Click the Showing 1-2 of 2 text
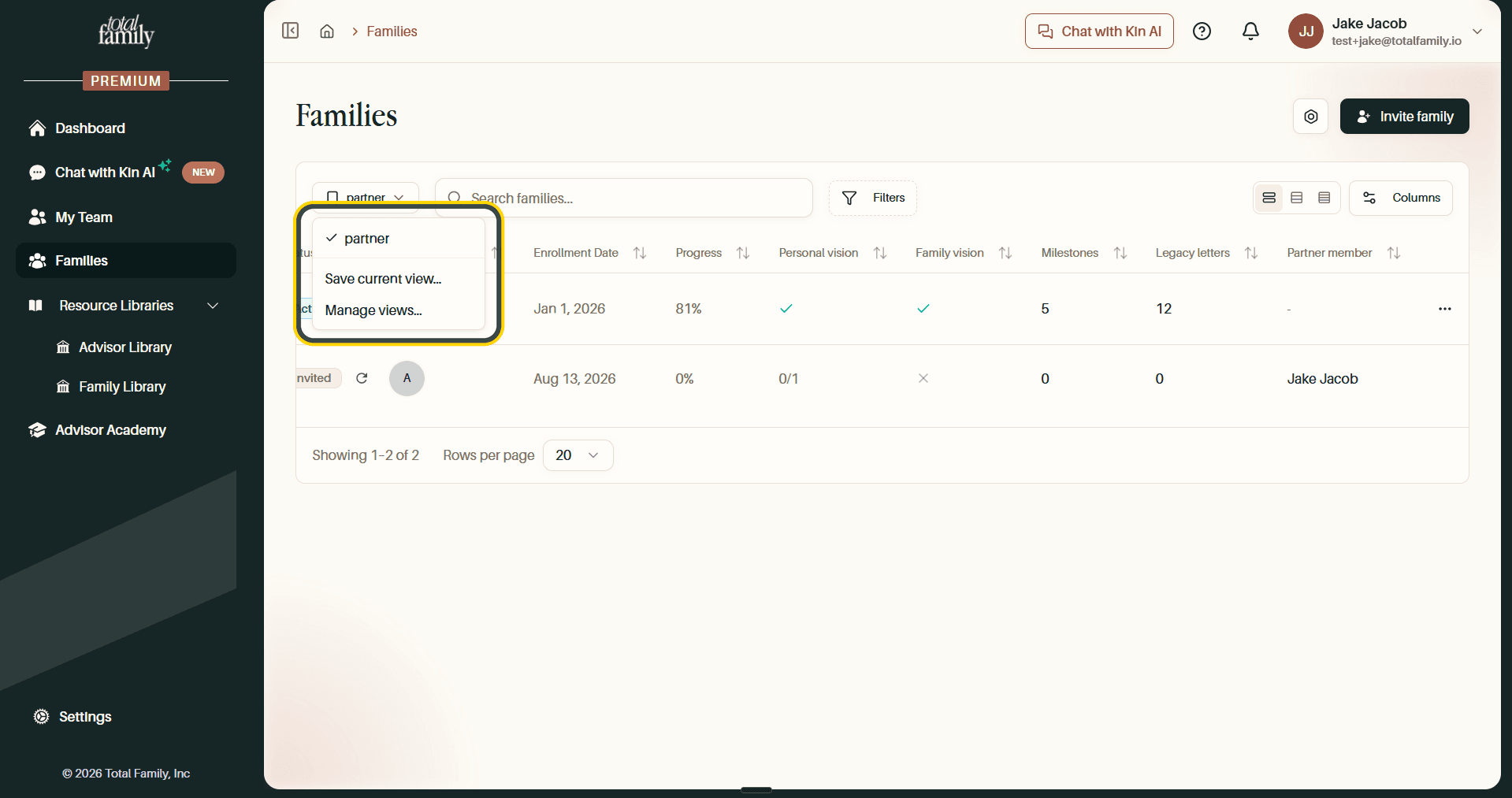Image resolution: width=1512 pixels, height=798 pixels. pyautogui.click(x=366, y=455)
